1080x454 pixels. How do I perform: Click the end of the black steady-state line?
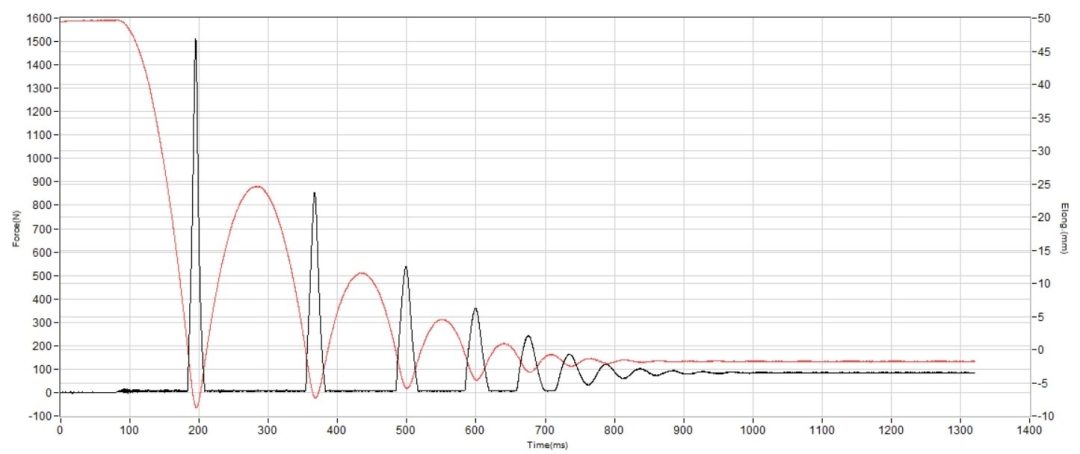973,373
